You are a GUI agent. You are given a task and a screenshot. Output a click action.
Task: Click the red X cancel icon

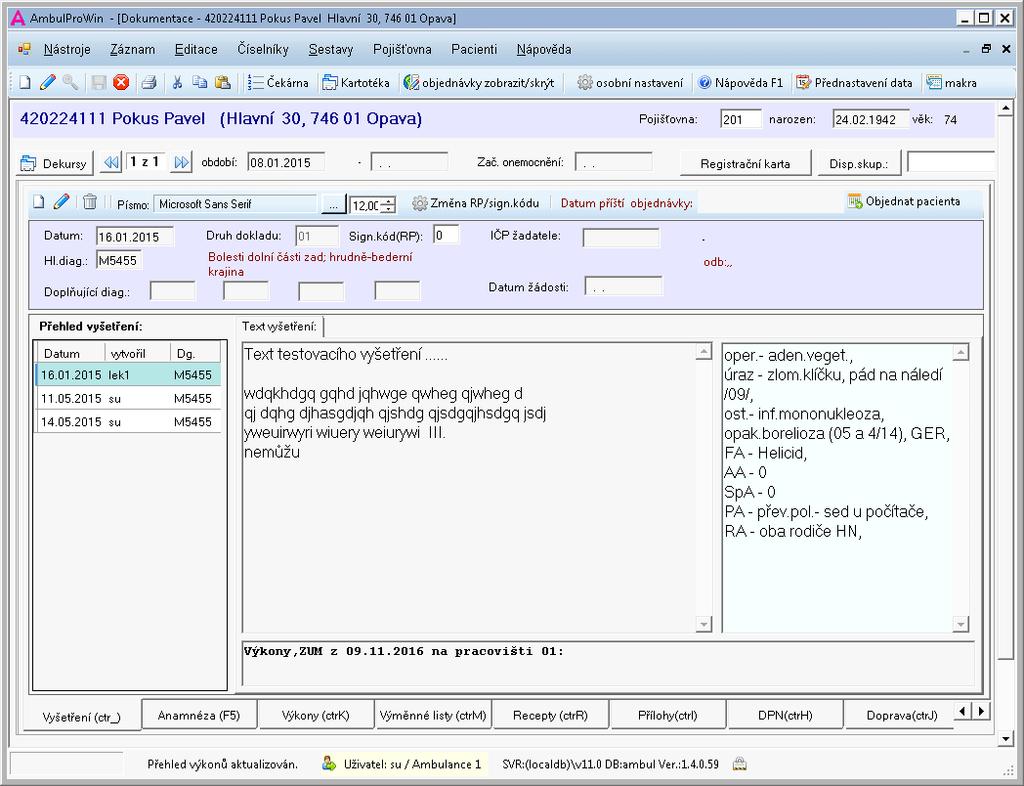(121, 82)
